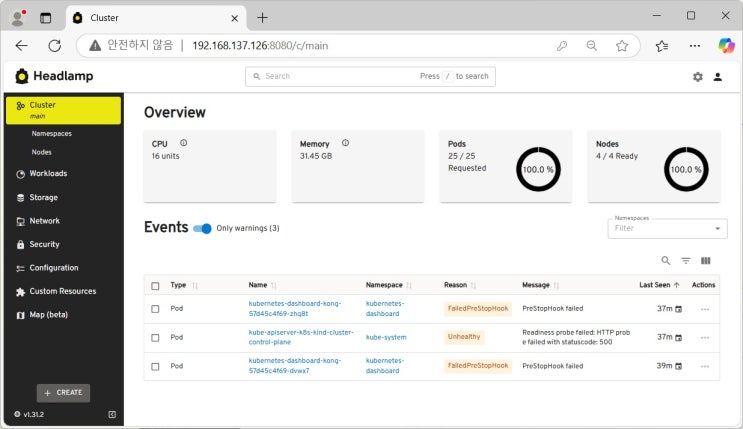Click Pods 100.0 % progress ring
Screen dimensions: 743x429
pos(538,169)
